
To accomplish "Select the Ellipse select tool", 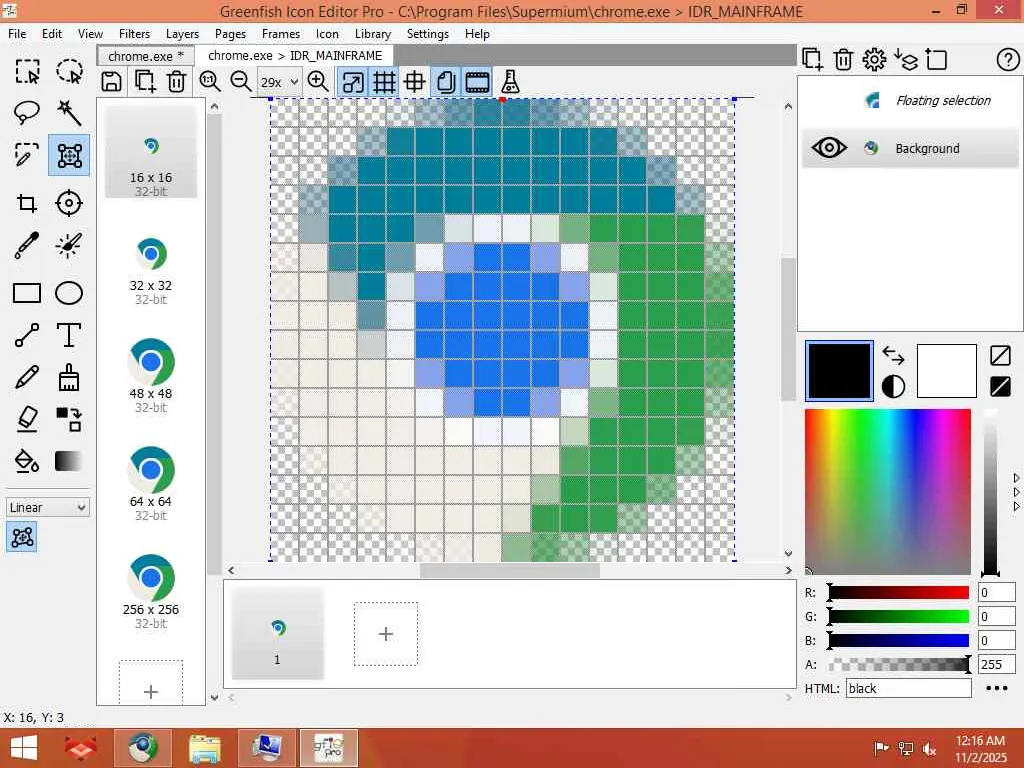I will point(69,71).
